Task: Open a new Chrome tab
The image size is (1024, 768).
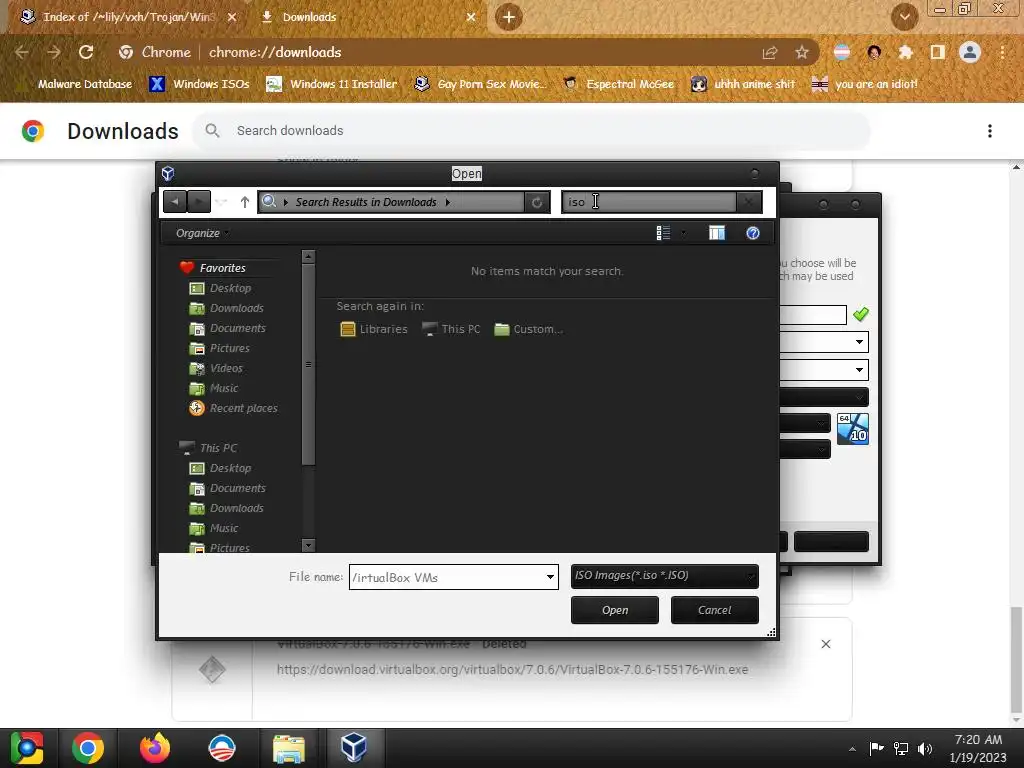Action: pos(509,17)
